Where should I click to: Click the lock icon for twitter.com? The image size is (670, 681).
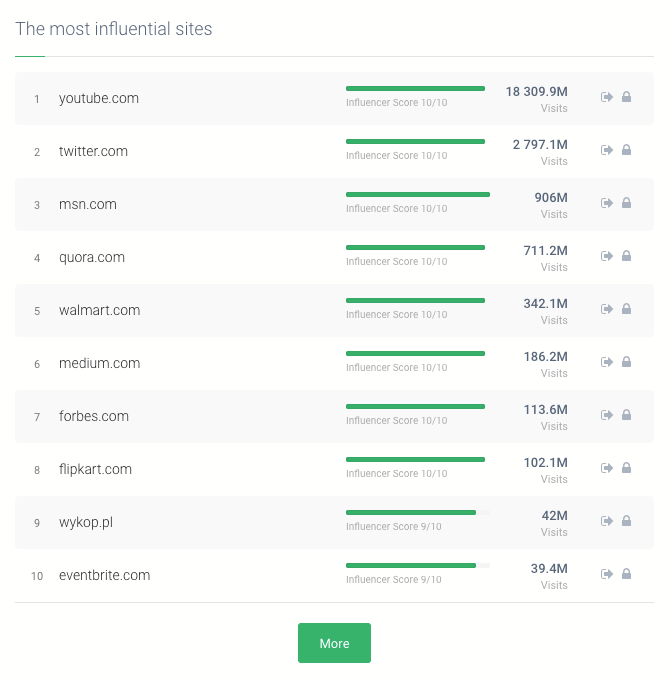click(x=626, y=149)
